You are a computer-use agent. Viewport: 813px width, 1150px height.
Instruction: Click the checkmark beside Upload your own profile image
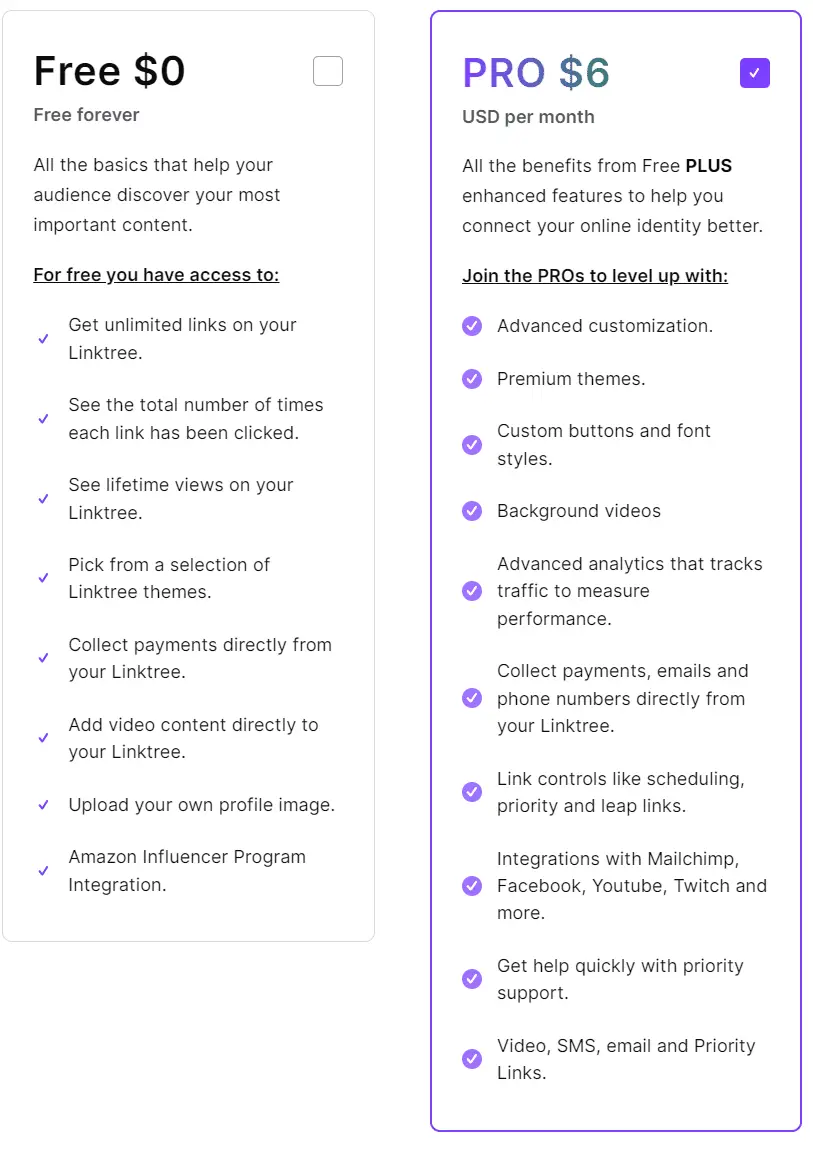[43, 805]
